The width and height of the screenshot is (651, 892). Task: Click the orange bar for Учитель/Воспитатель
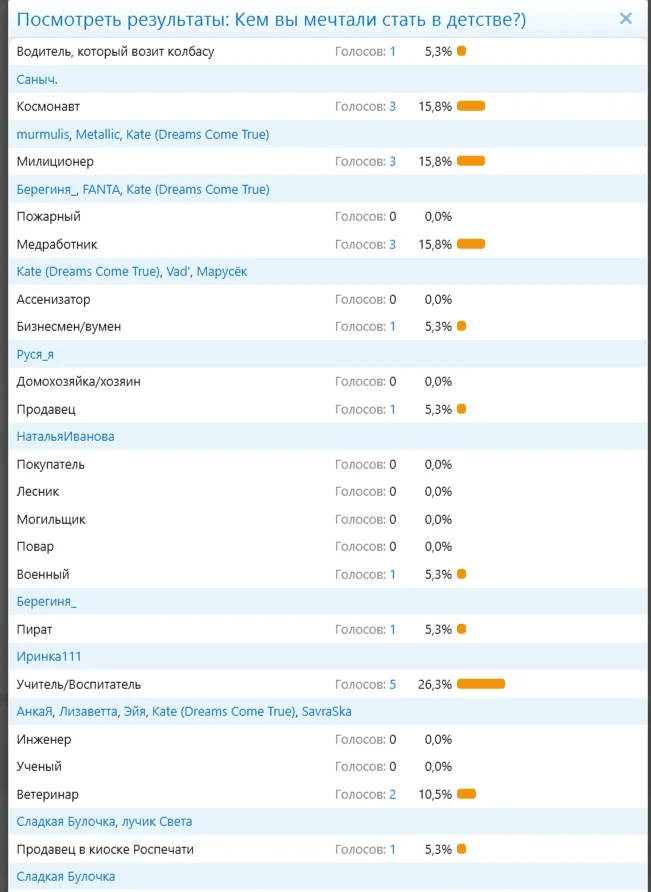click(480, 685)
